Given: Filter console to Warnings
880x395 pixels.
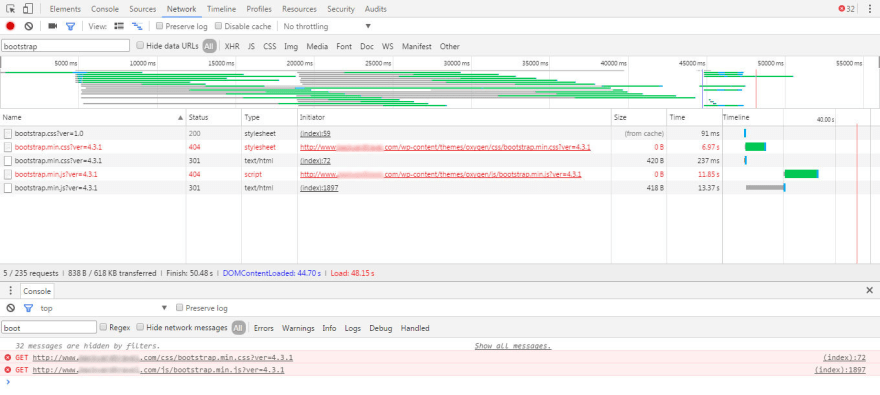Looking at the screenshot, I should (298, 328).
